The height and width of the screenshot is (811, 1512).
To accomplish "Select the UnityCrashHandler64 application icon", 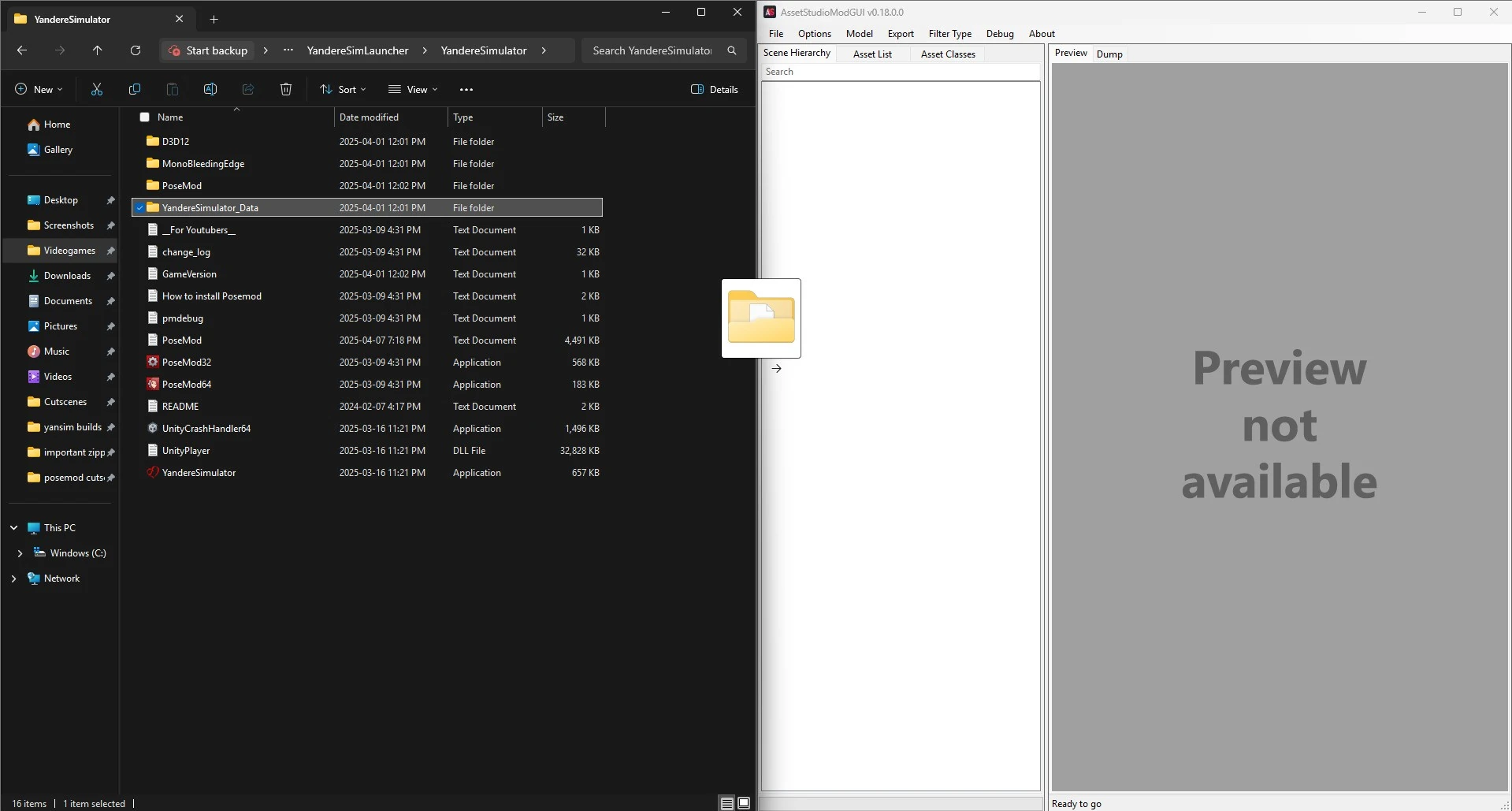I will 153,429.
